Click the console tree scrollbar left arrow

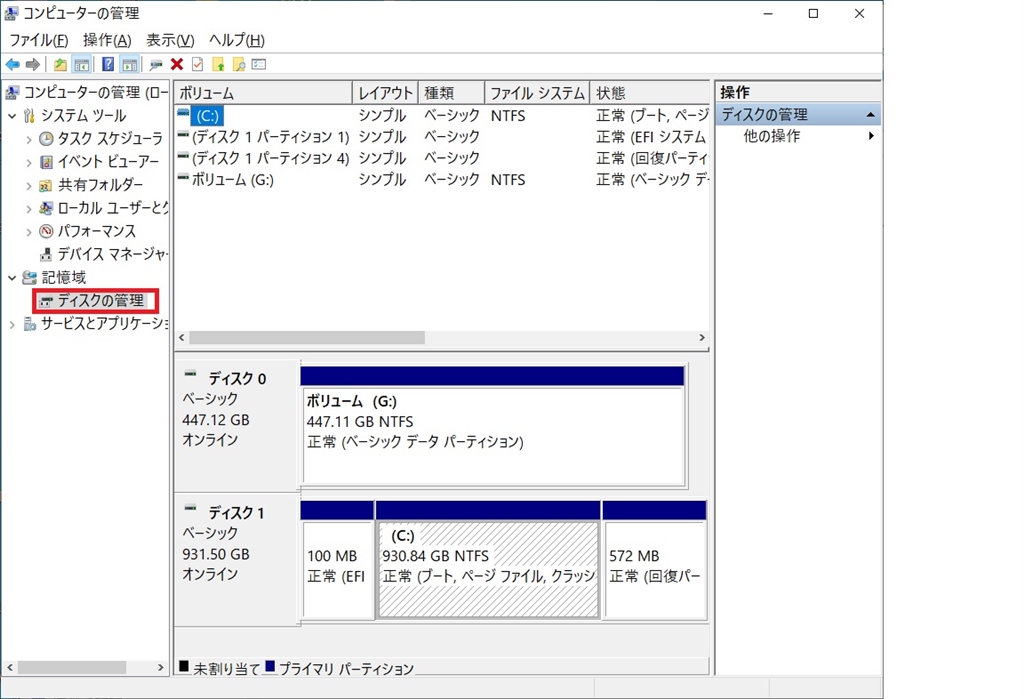coord(10,668)
